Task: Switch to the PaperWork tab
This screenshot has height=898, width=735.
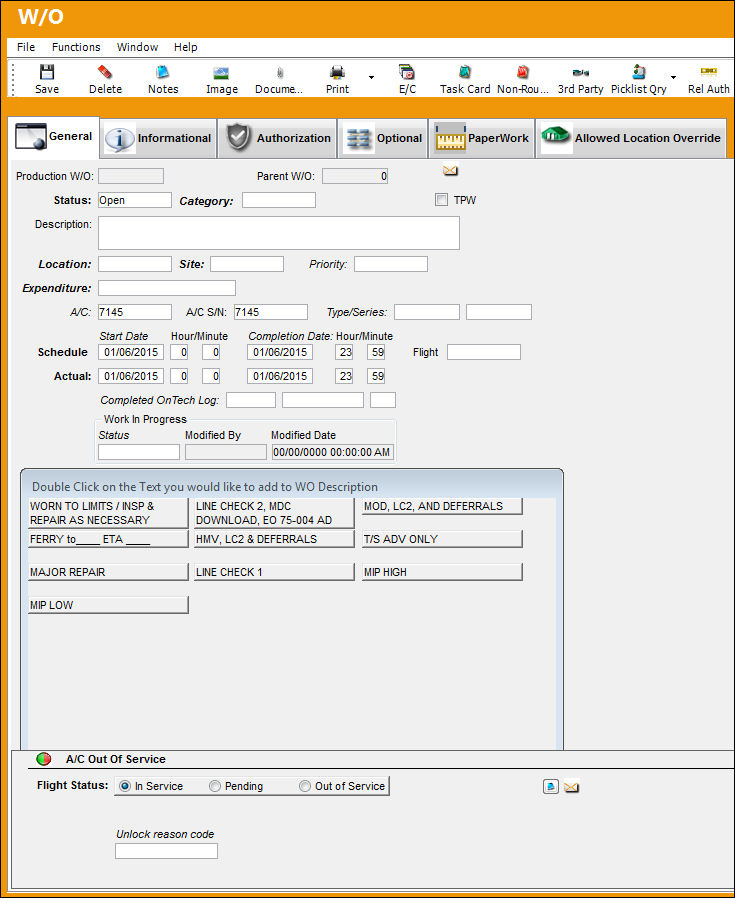Action: point(481,138)
